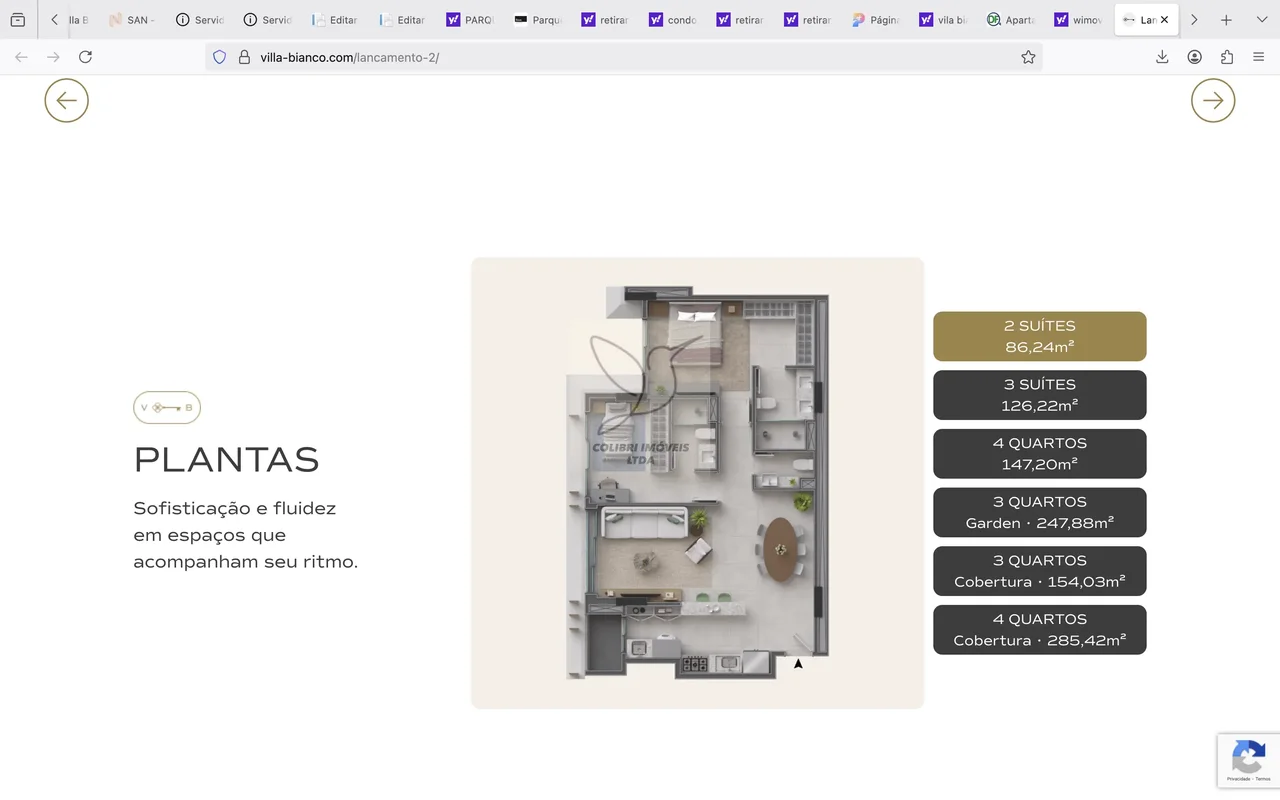Click the tracking protection shield icon

220,57
